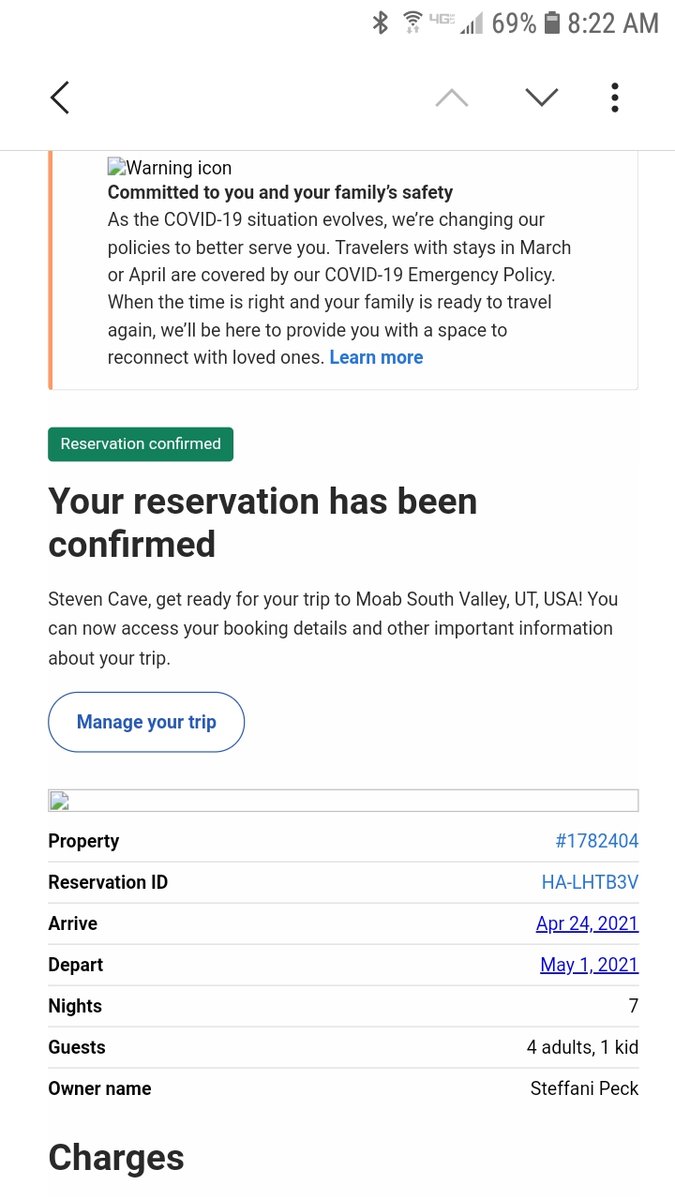Open property number #1782404 link
Viewport: 675px width, 1200px height.
[x=596, y=841]
